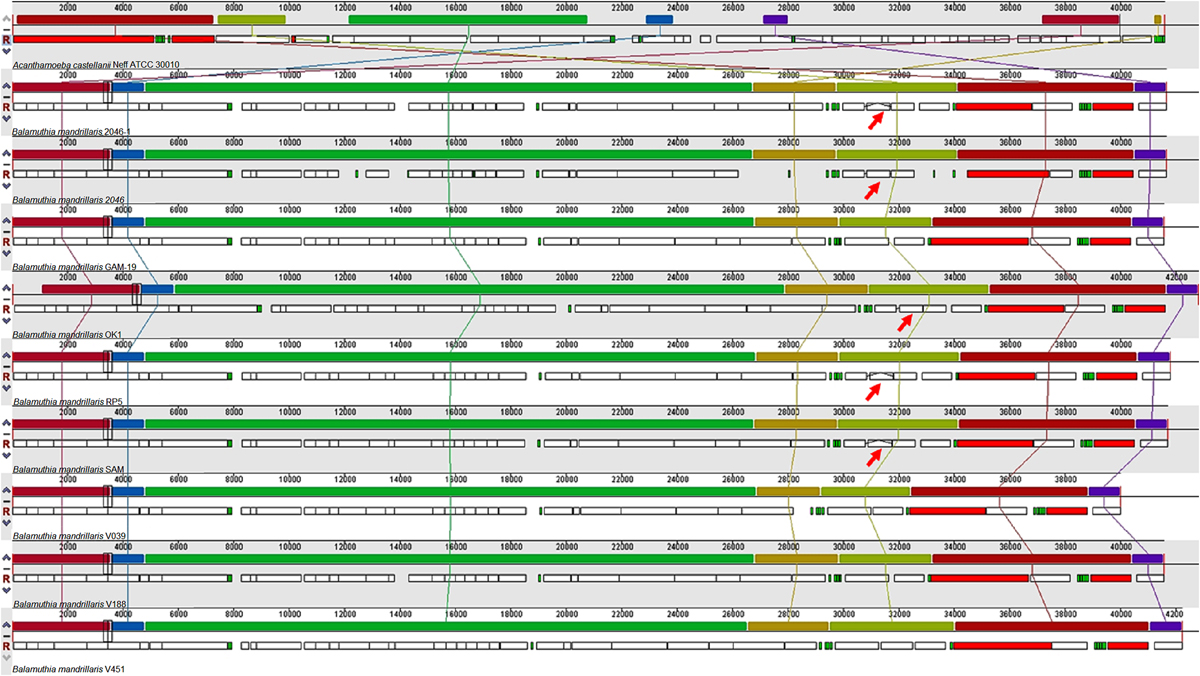This screenshot has height=676, width=1200.
Task: Click the genome name Acanthamoeba castellanii Neff ATCC 30010
Action: [96, 64]
